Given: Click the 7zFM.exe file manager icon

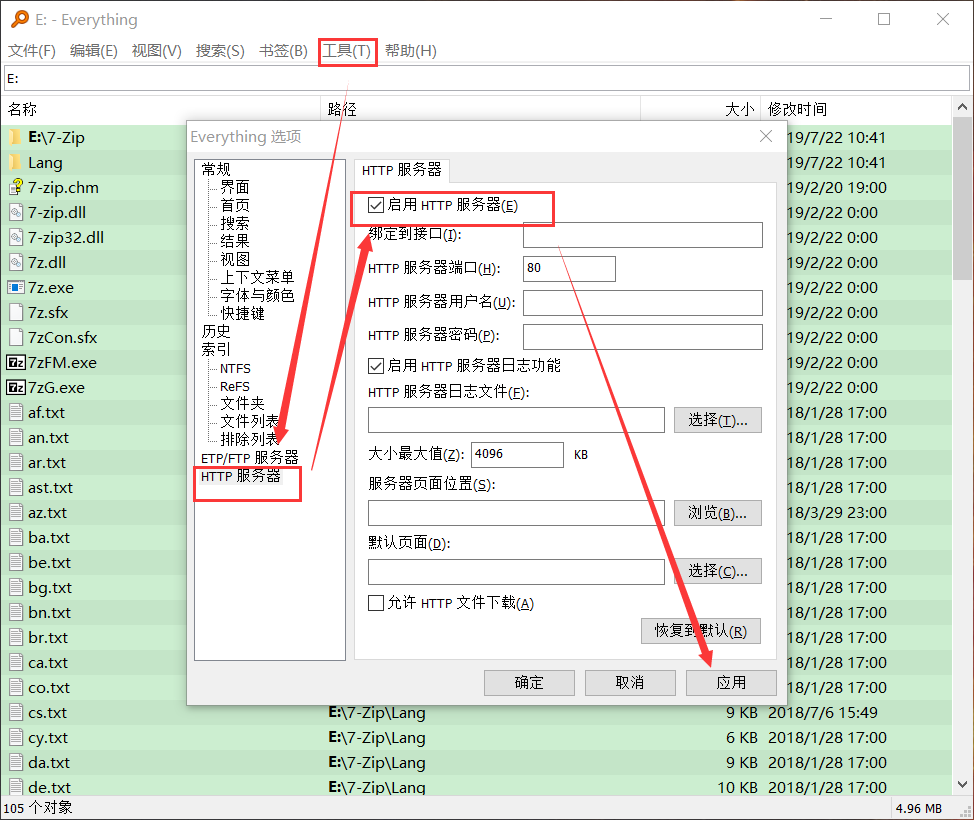Looking at the screenshot, I should 18,362.
